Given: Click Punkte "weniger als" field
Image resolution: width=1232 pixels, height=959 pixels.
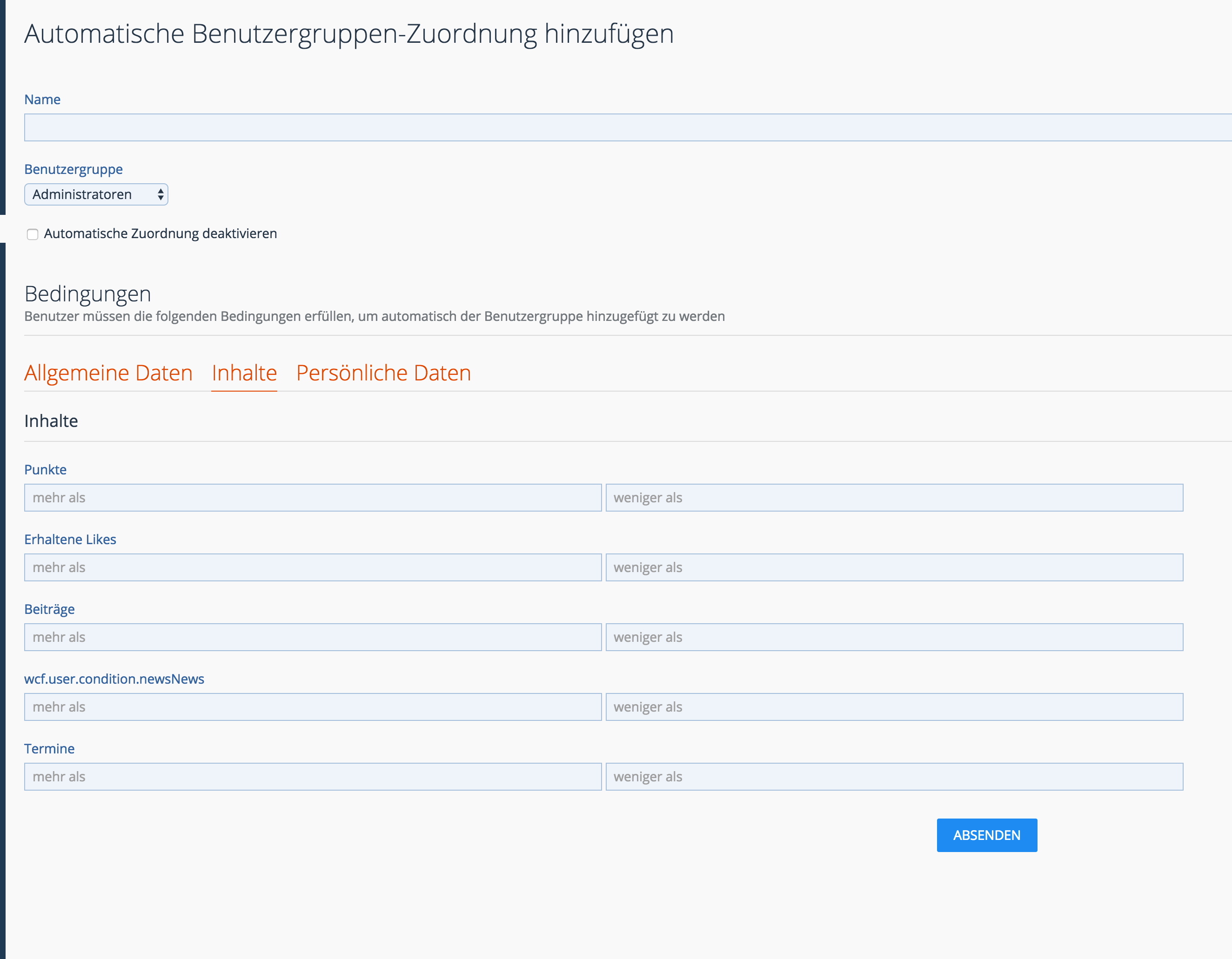Looking at the screenshot, I should pos(894,498).
